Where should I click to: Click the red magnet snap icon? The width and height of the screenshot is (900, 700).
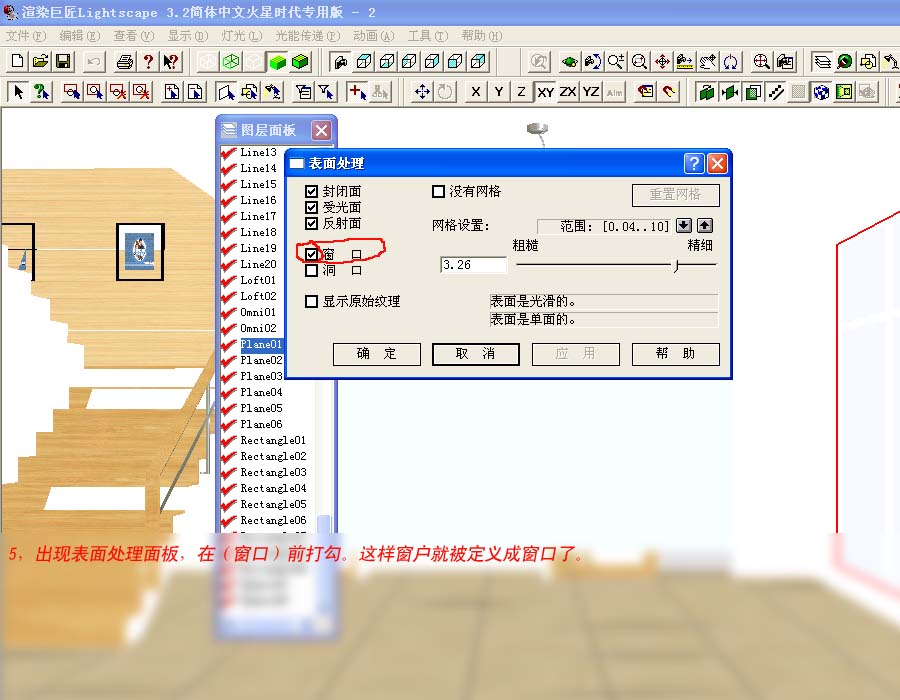(669, 91)
